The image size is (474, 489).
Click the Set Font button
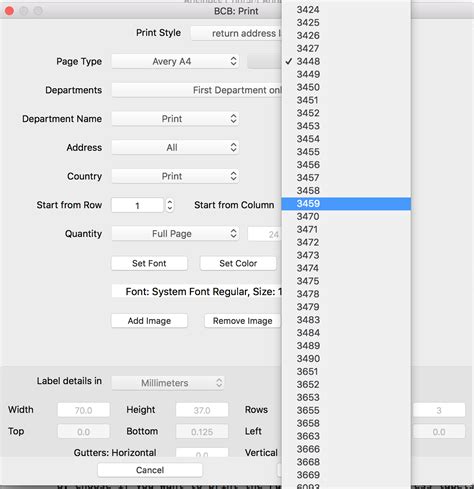(149, 263)
